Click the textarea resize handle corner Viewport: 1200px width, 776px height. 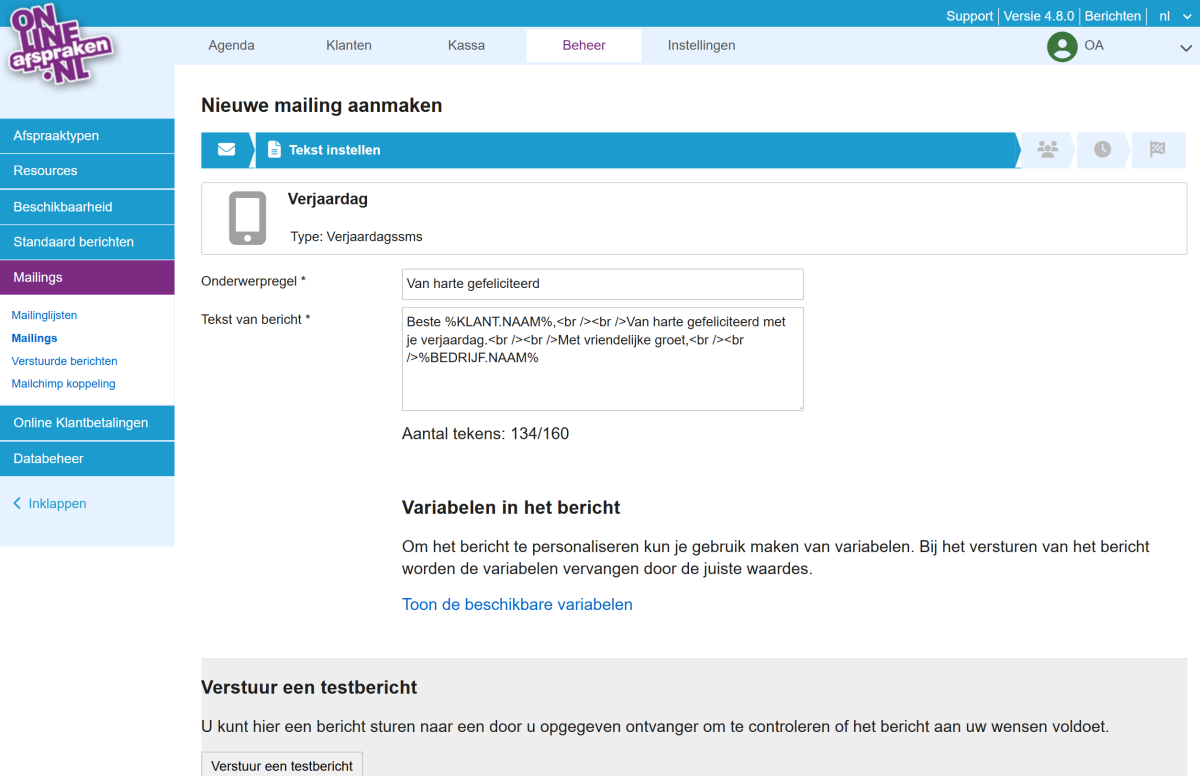798,405
